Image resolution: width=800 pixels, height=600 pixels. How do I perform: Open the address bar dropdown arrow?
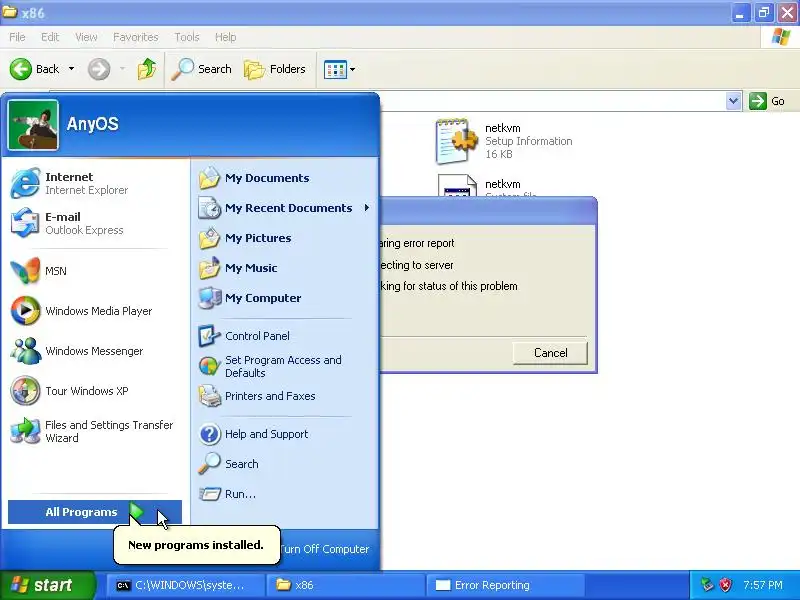[733, 101]
